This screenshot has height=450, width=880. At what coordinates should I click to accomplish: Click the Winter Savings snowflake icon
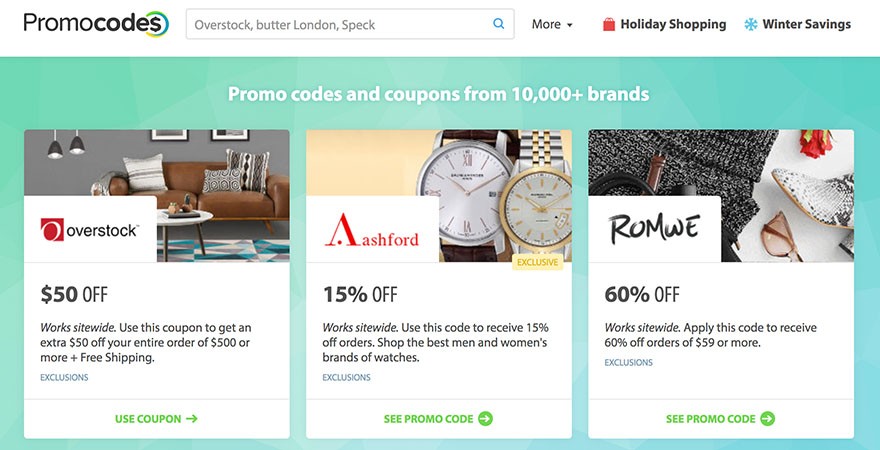pyautogui.click(x=751, y=24)
